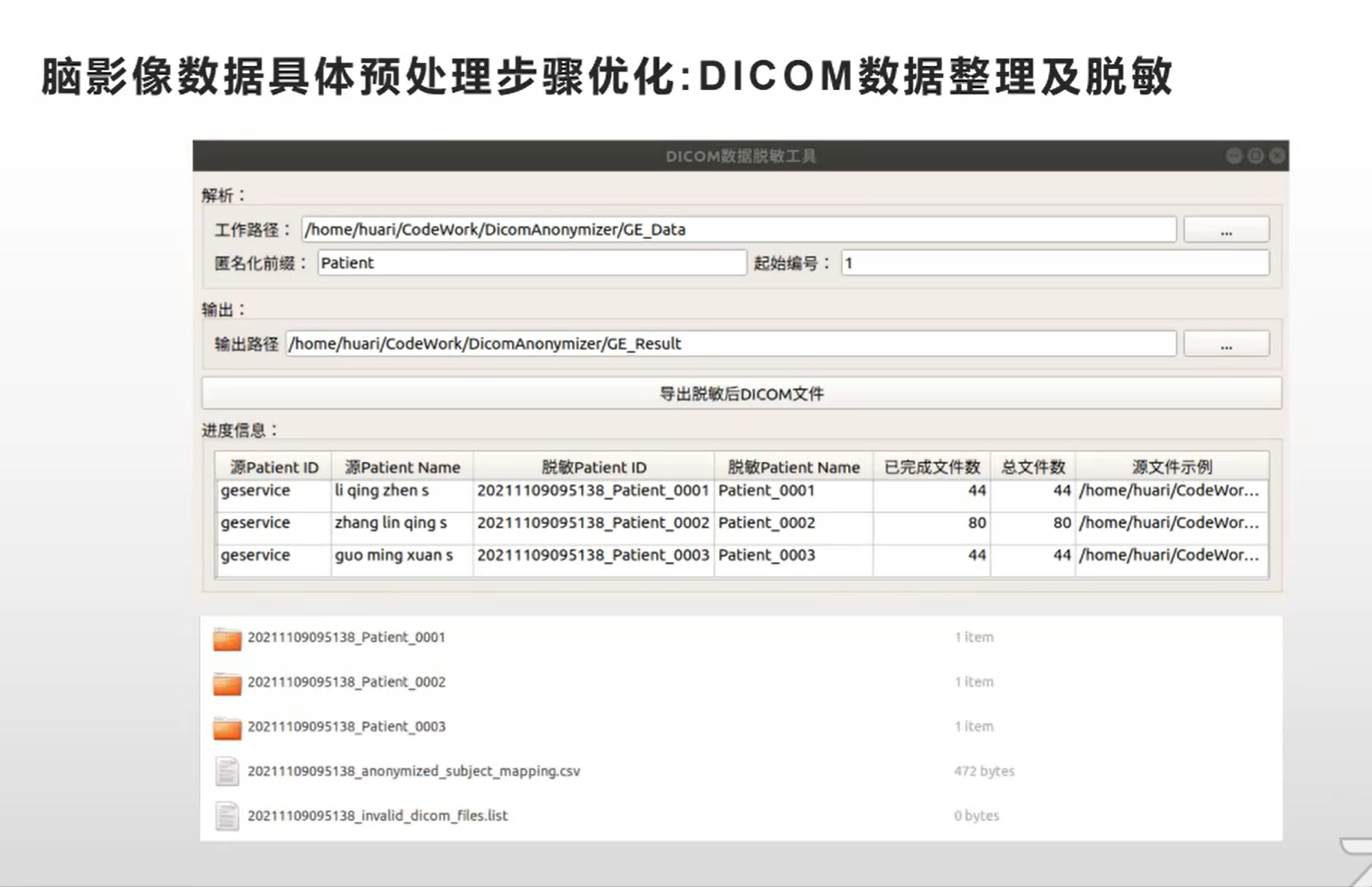Screen dimensions: 1372x887
Task: Close the DICOM数据脱敏工具 window
Action: coord(1277,156)
